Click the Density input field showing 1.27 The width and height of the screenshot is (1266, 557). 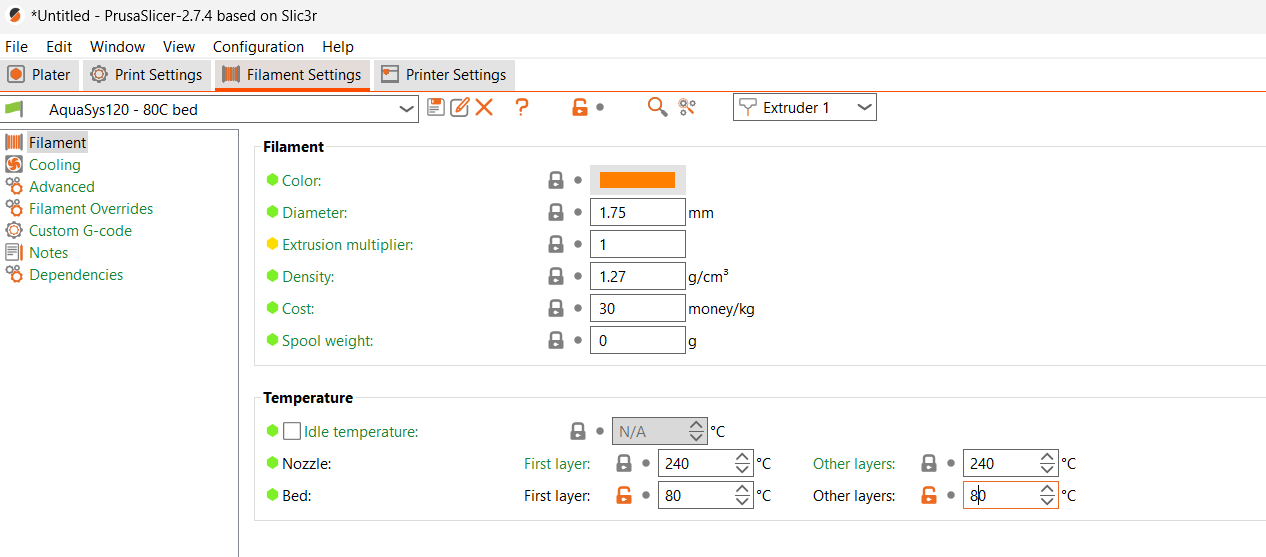(638, 276)
